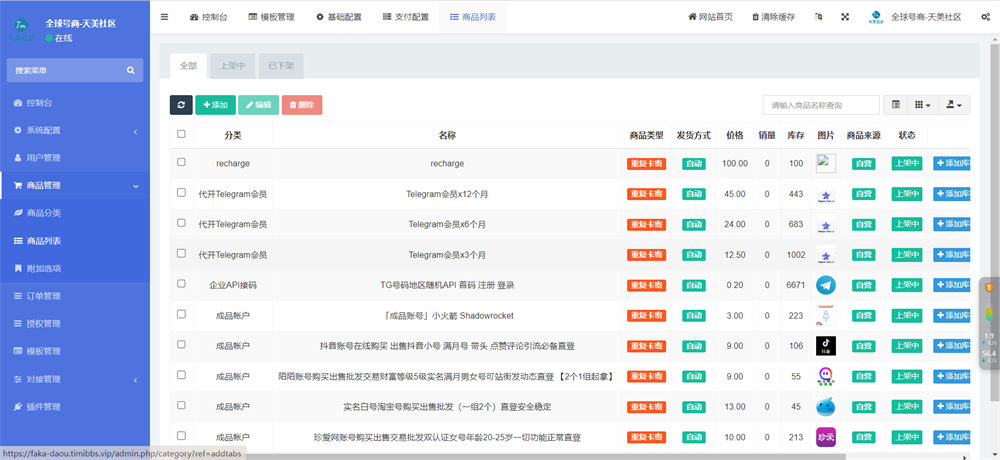The width and height of the screenshot is (1000, 460).
Task: Switch to the 上架中 tab
Action: point(232,66)
